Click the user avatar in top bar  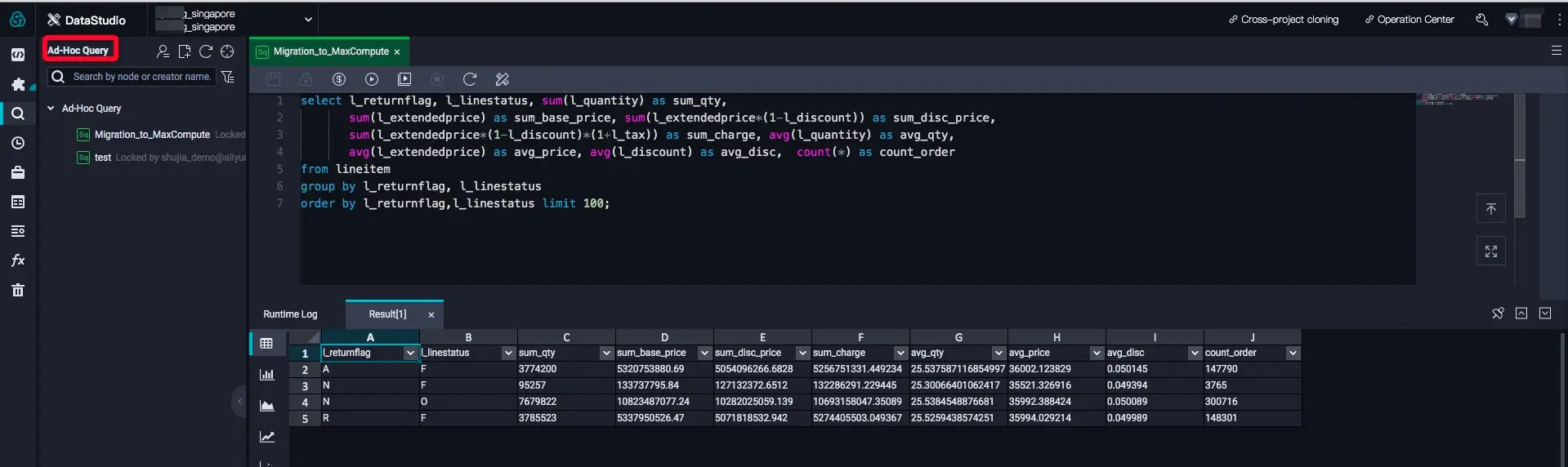pos(1533,20)
